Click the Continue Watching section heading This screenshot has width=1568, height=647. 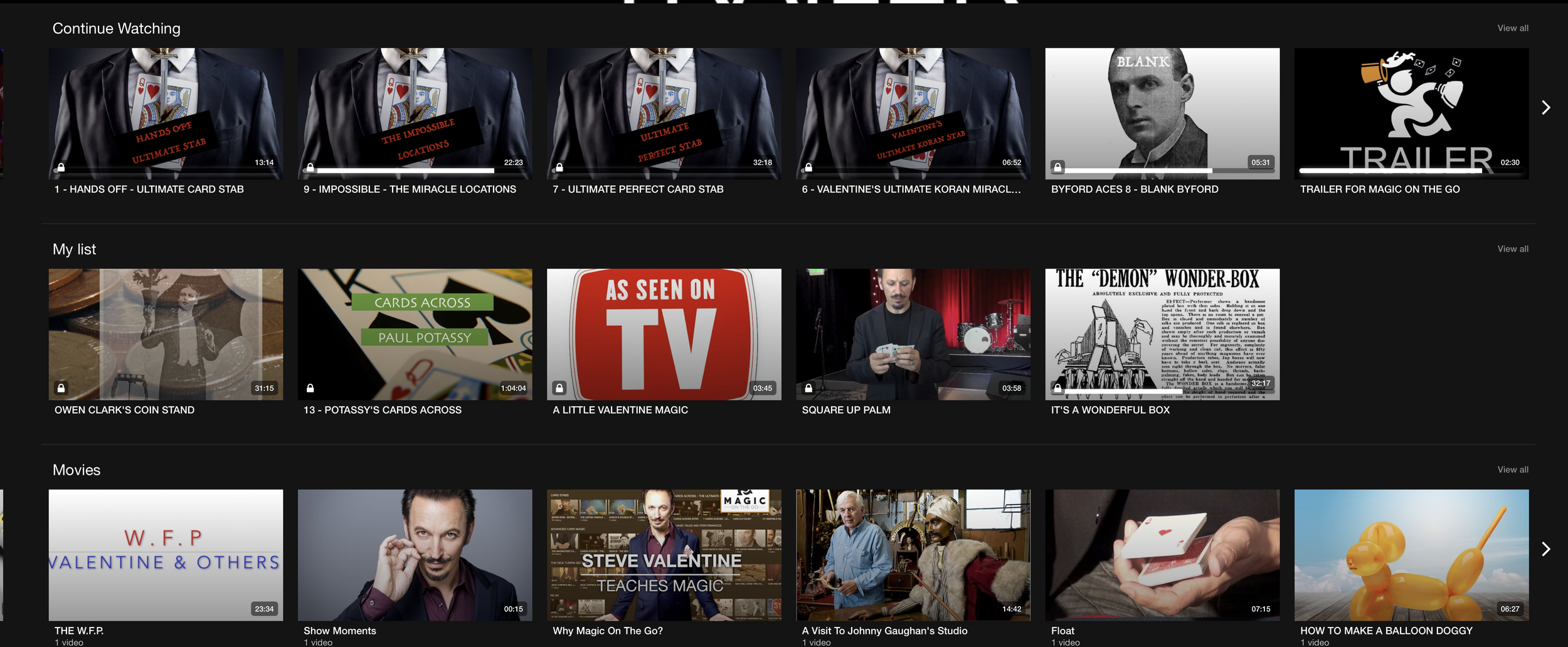117,29
